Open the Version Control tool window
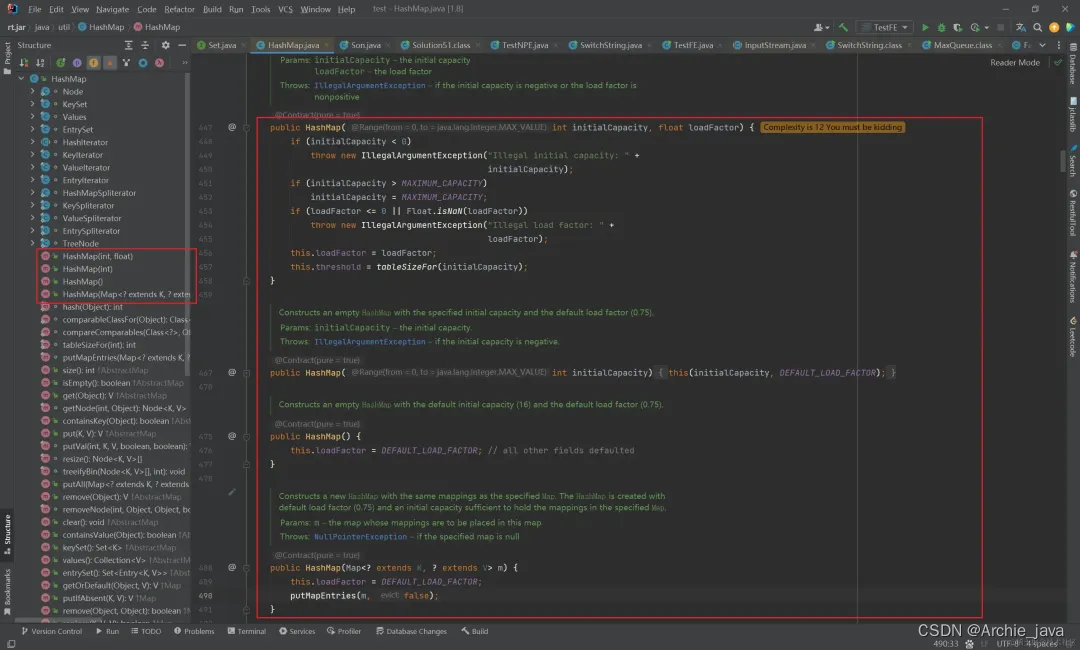 (x=52, y=631)
